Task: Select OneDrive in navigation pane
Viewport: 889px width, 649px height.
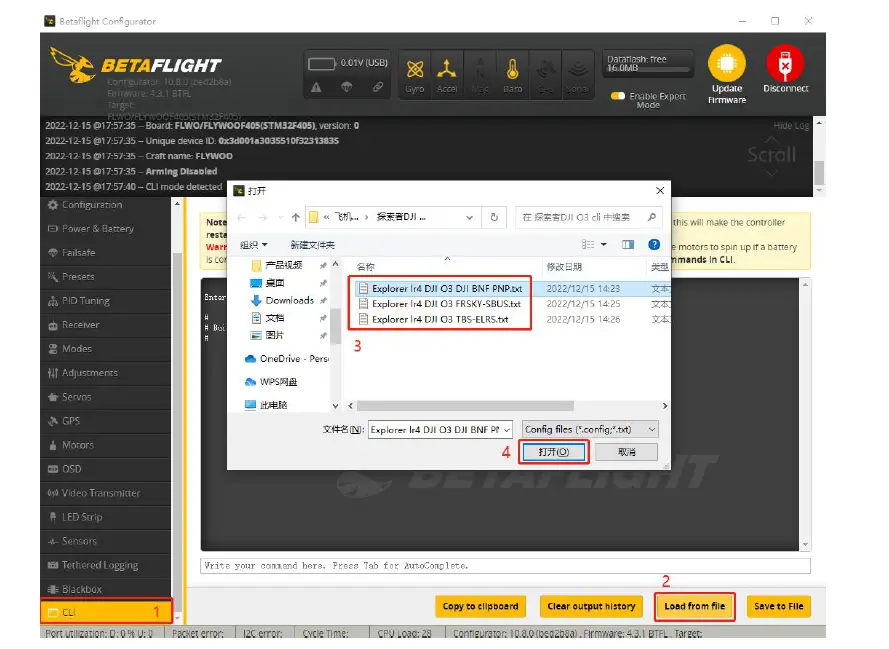Action: point(286,359)
